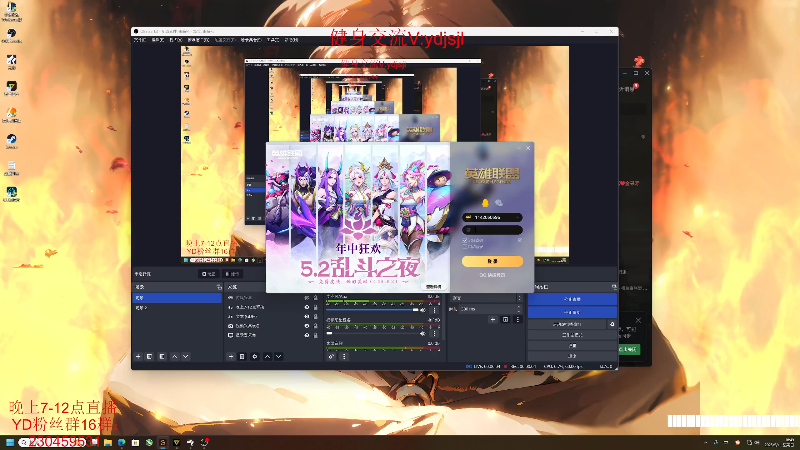This screenshot has height=450, width=800.
Task: Move the selected scene up
Action: click(174, 357)
